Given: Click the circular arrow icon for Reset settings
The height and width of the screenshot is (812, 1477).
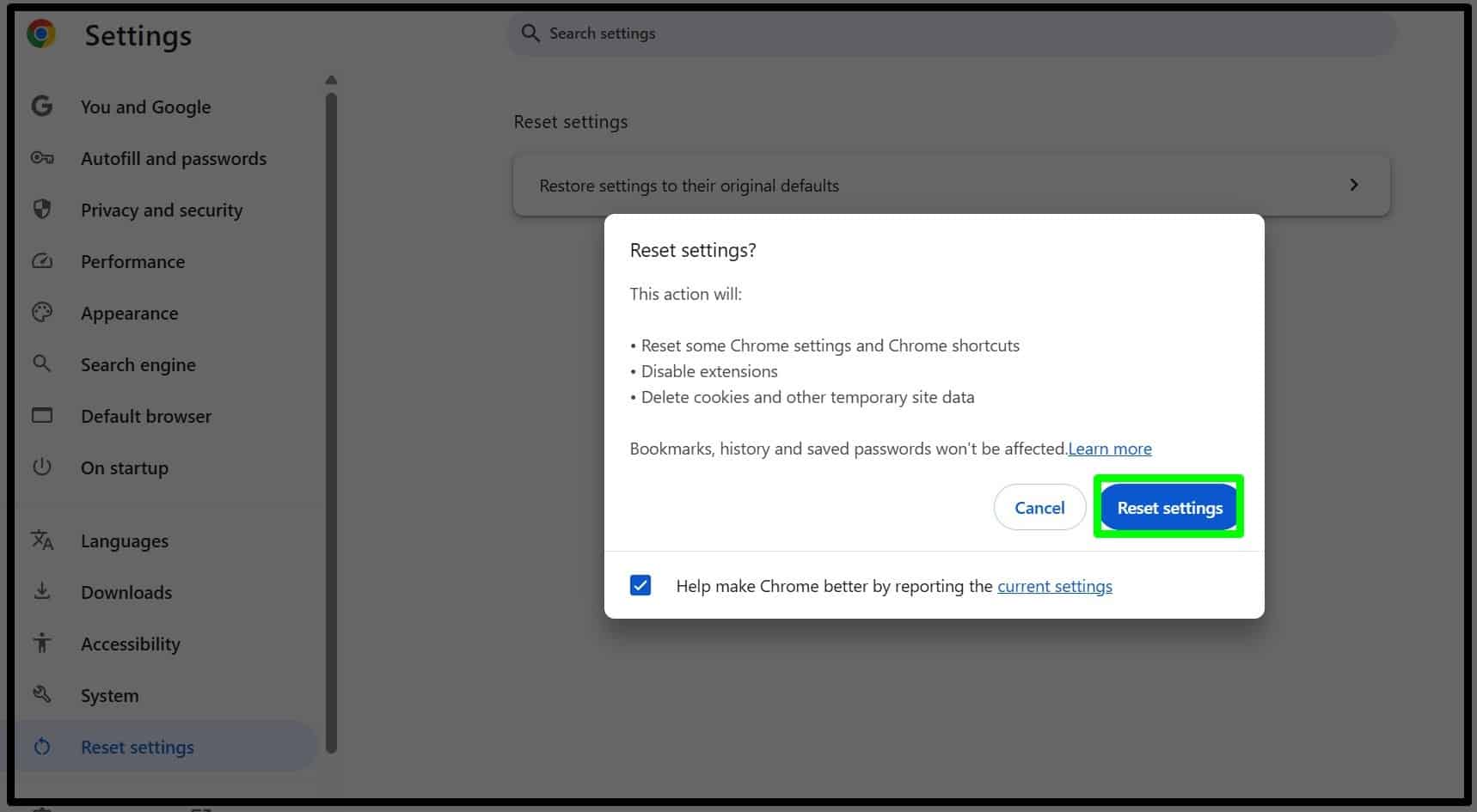Looking at the screenshot, I should tap(42, 747).
